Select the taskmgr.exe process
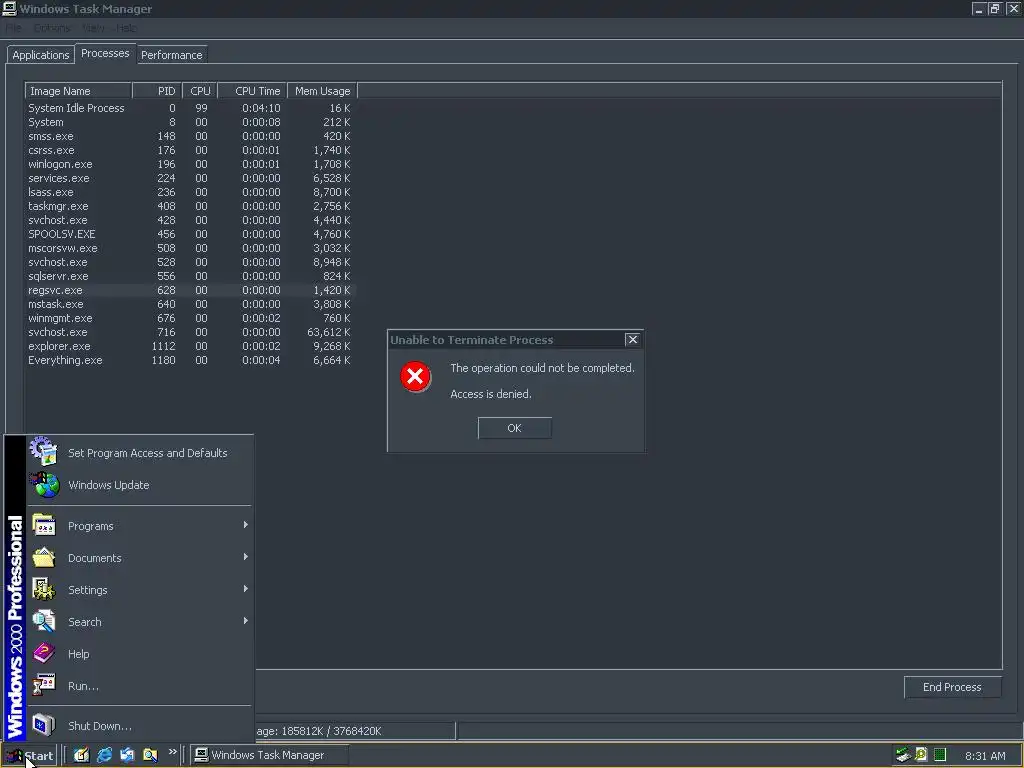Image resolution: width=1024 pixels, height=768 pixels. (189, 206)
